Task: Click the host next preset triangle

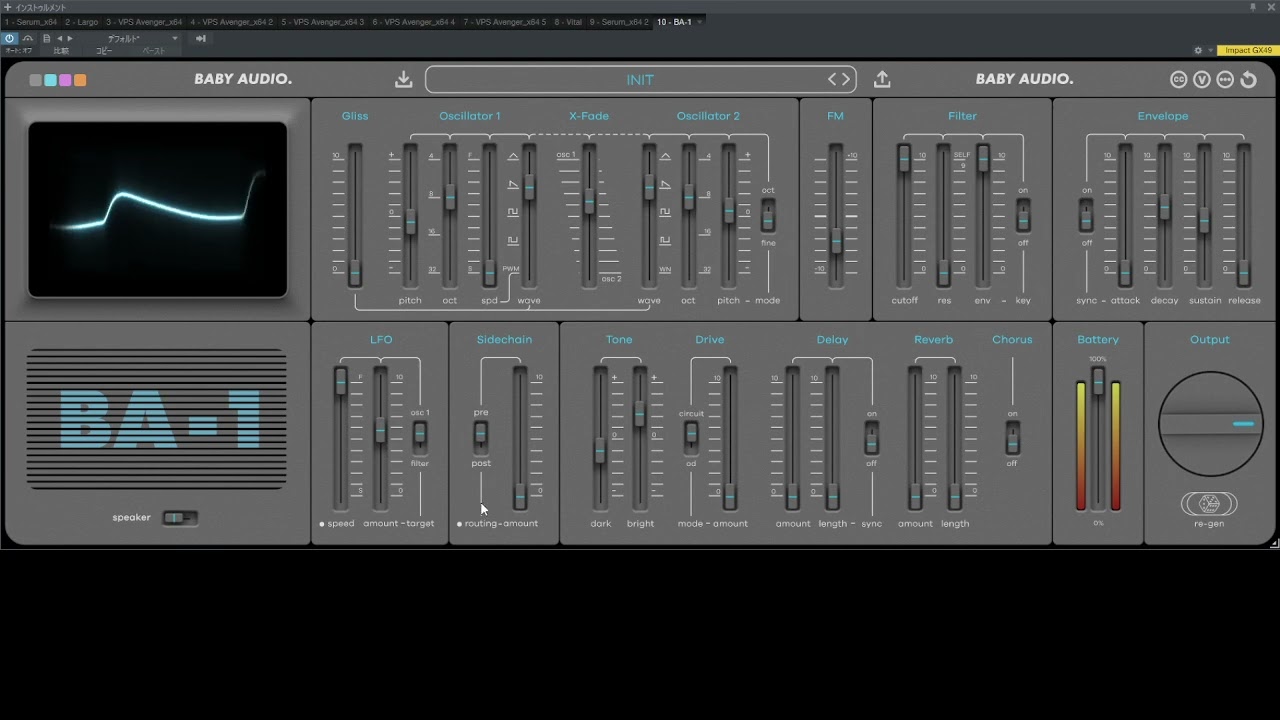Action: 69,38
